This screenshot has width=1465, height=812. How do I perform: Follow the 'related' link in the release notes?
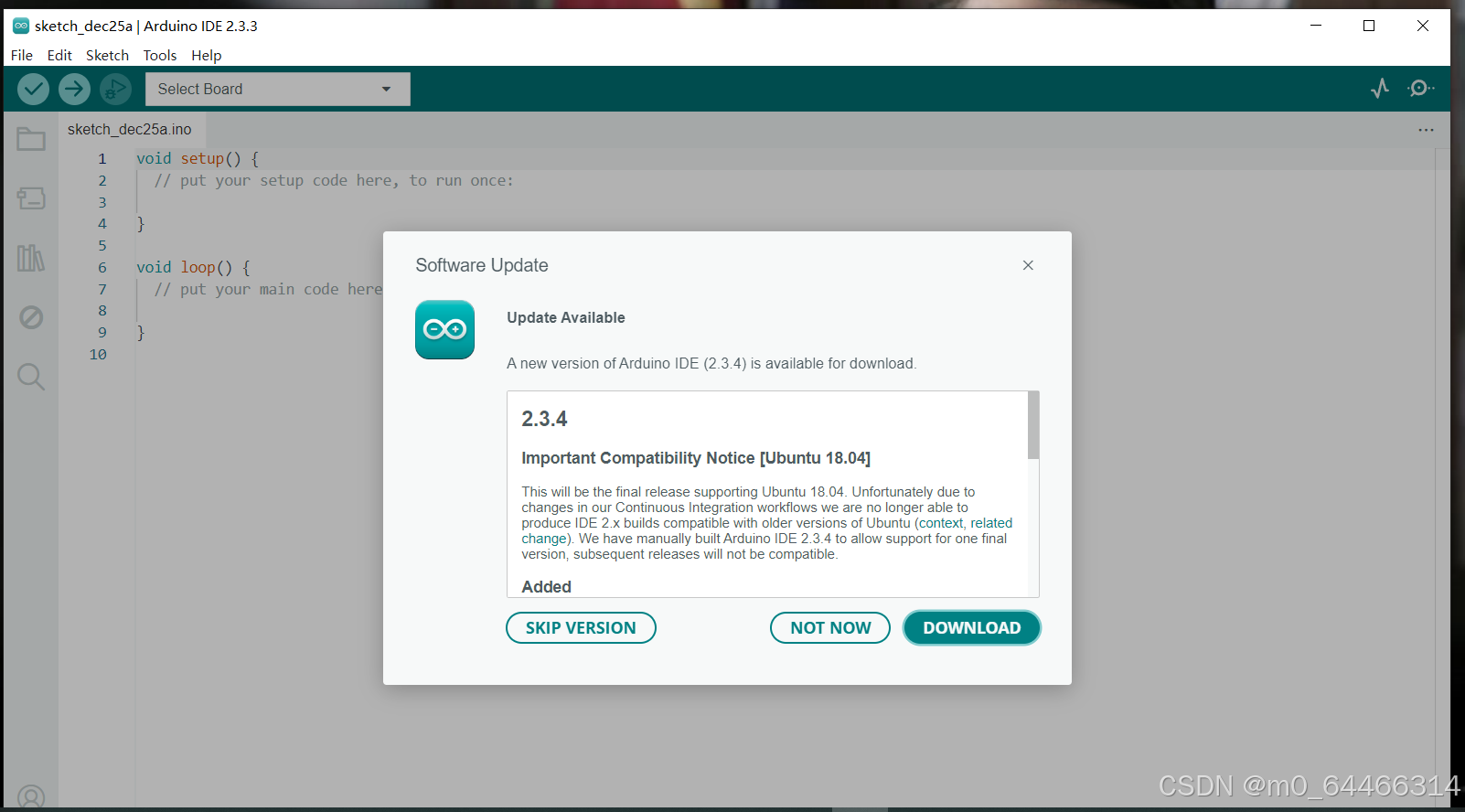(x=991, y=523)
